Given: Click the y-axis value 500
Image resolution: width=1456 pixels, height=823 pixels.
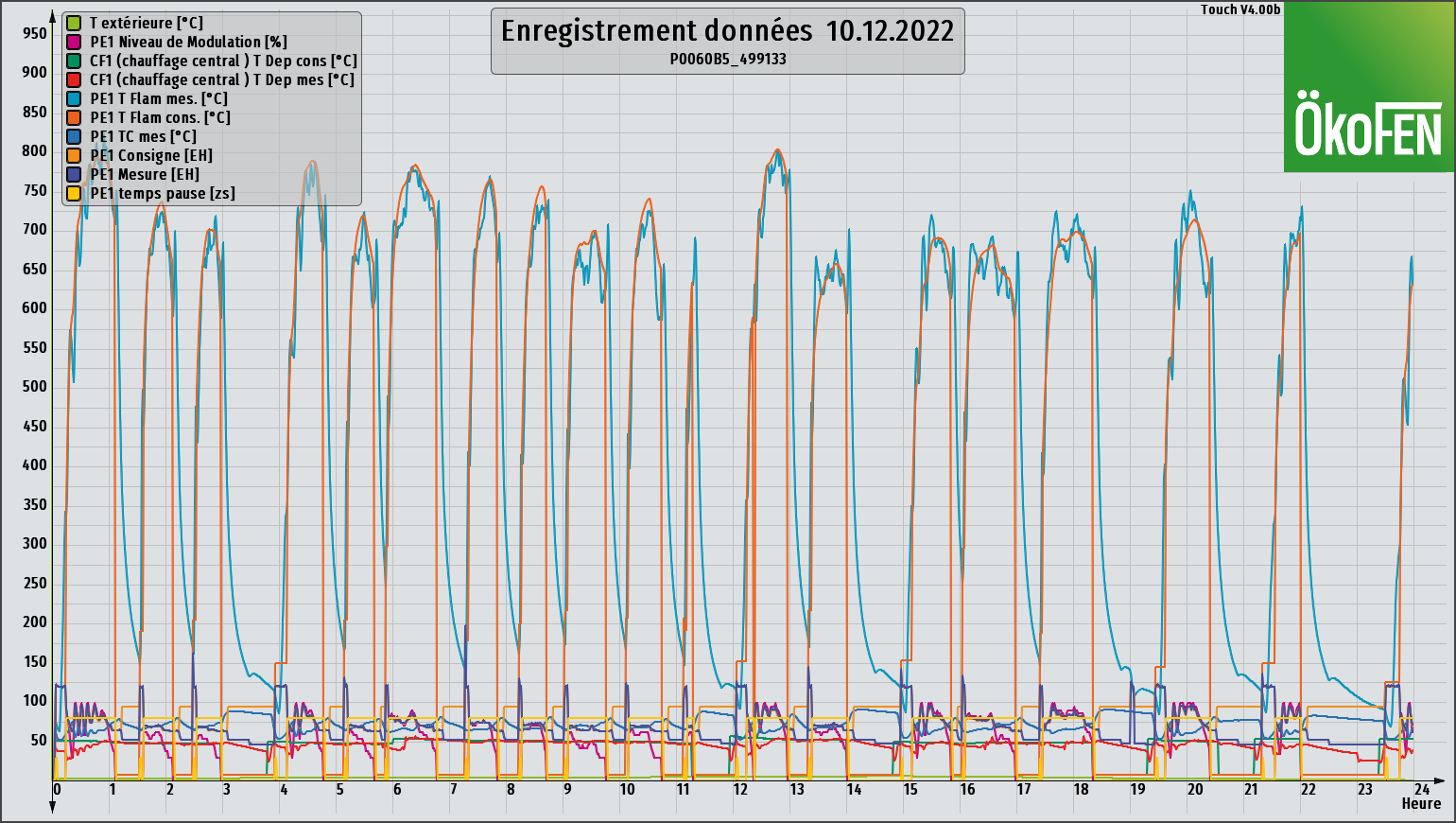Looking at the screenshot, I should (x=34, y=386).
